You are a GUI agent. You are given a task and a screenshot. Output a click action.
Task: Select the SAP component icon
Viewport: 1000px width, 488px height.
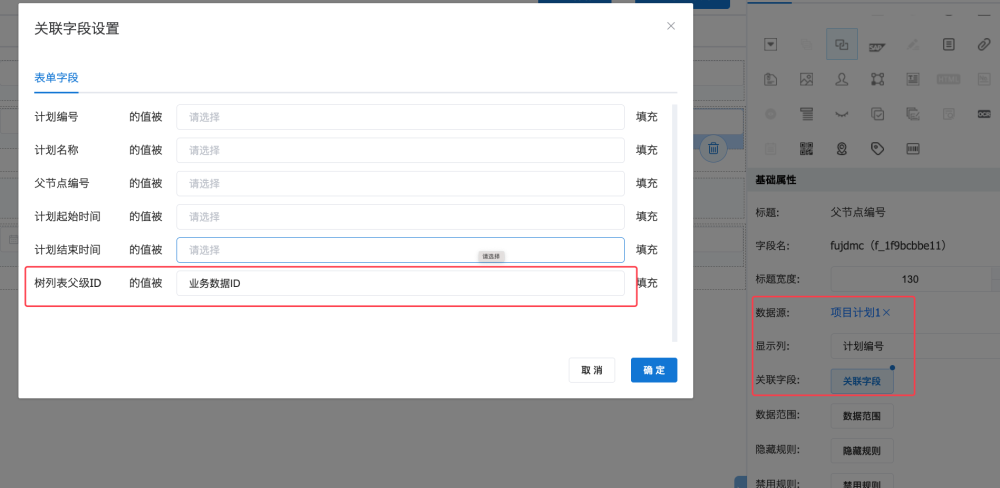click(877, 45)
